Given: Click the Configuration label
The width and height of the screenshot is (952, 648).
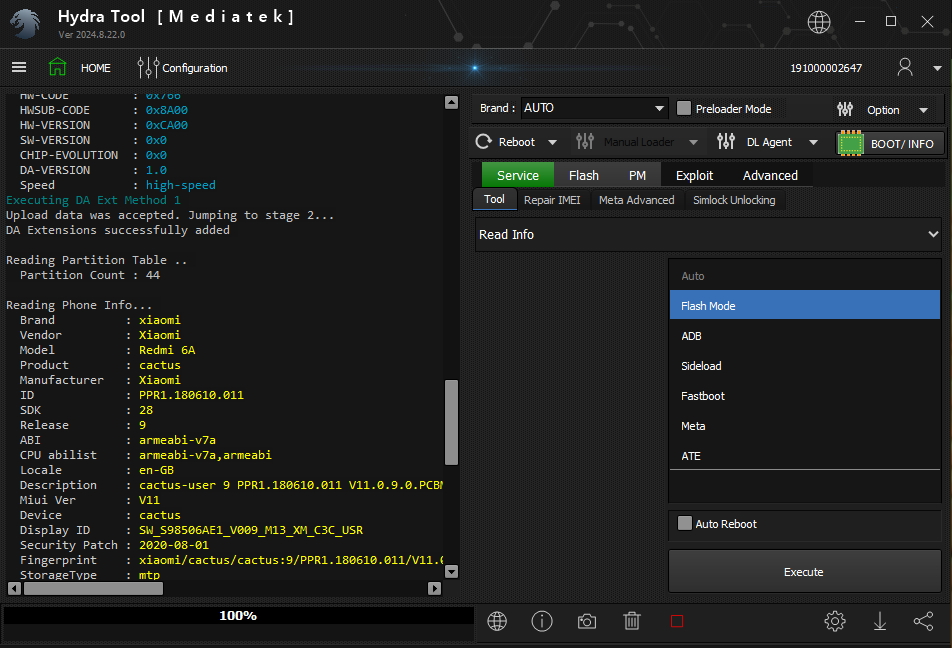Looking at the screenshot, I should coord(195,68).
